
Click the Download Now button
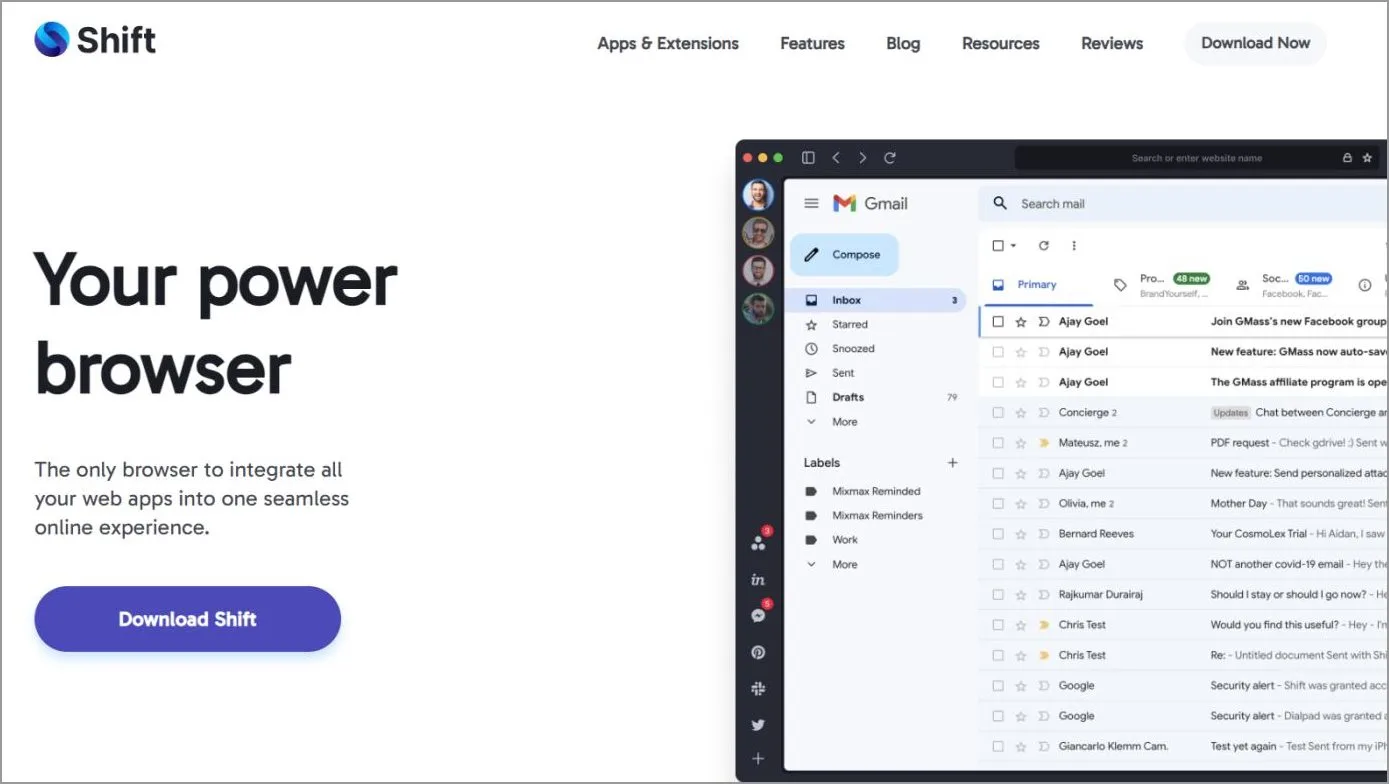click(x=1255, y=43)
